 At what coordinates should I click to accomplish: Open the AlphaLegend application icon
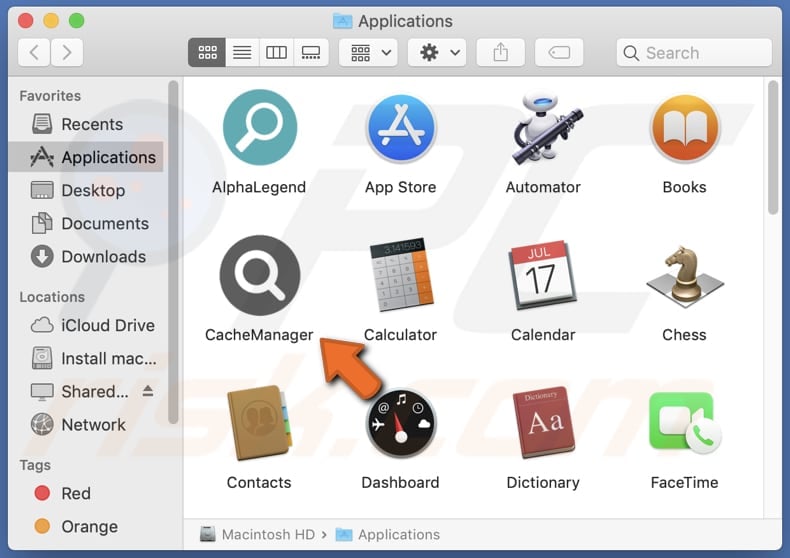(259, 127)
